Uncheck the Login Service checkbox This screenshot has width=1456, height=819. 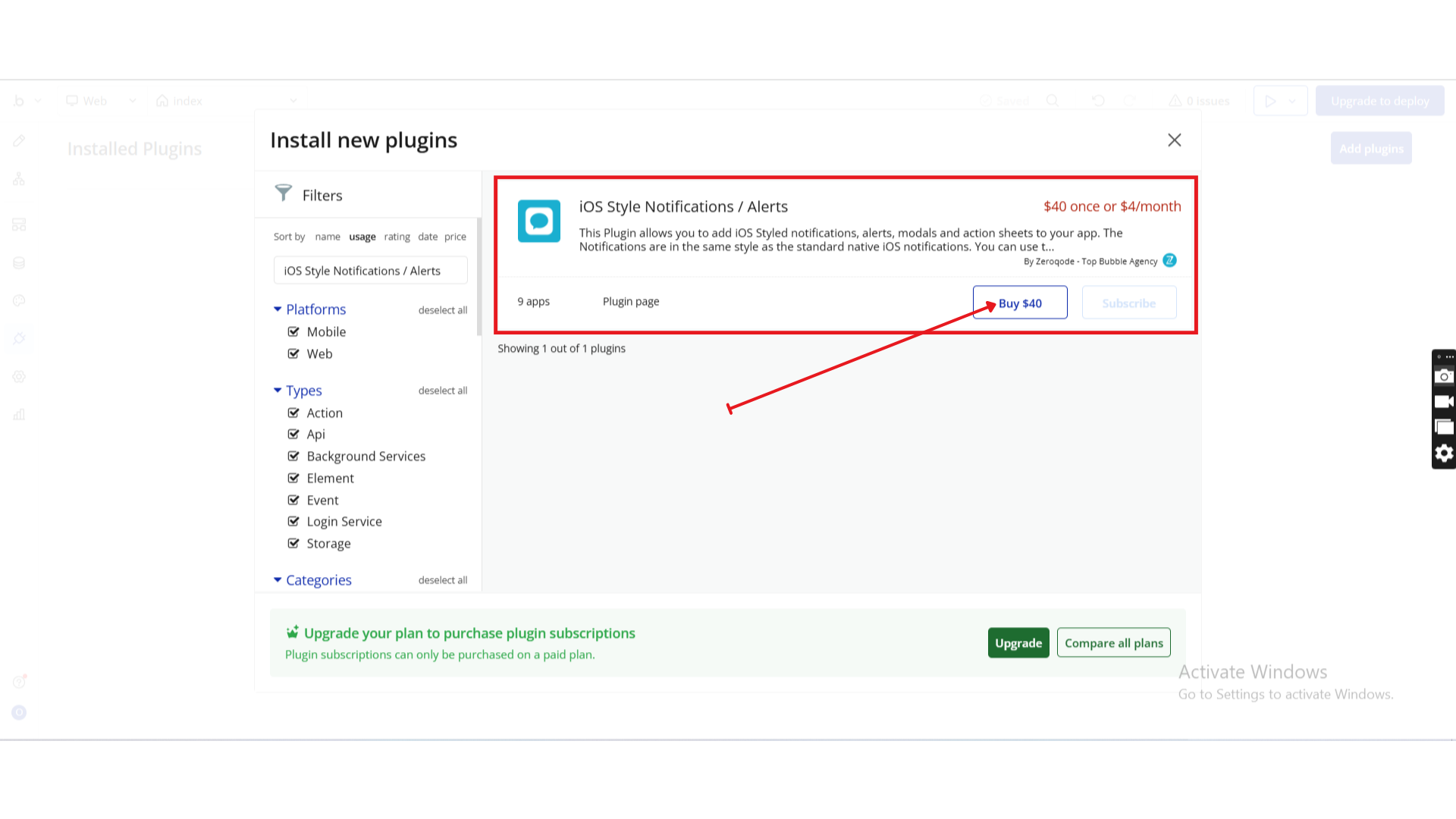[x=293, y=521]
